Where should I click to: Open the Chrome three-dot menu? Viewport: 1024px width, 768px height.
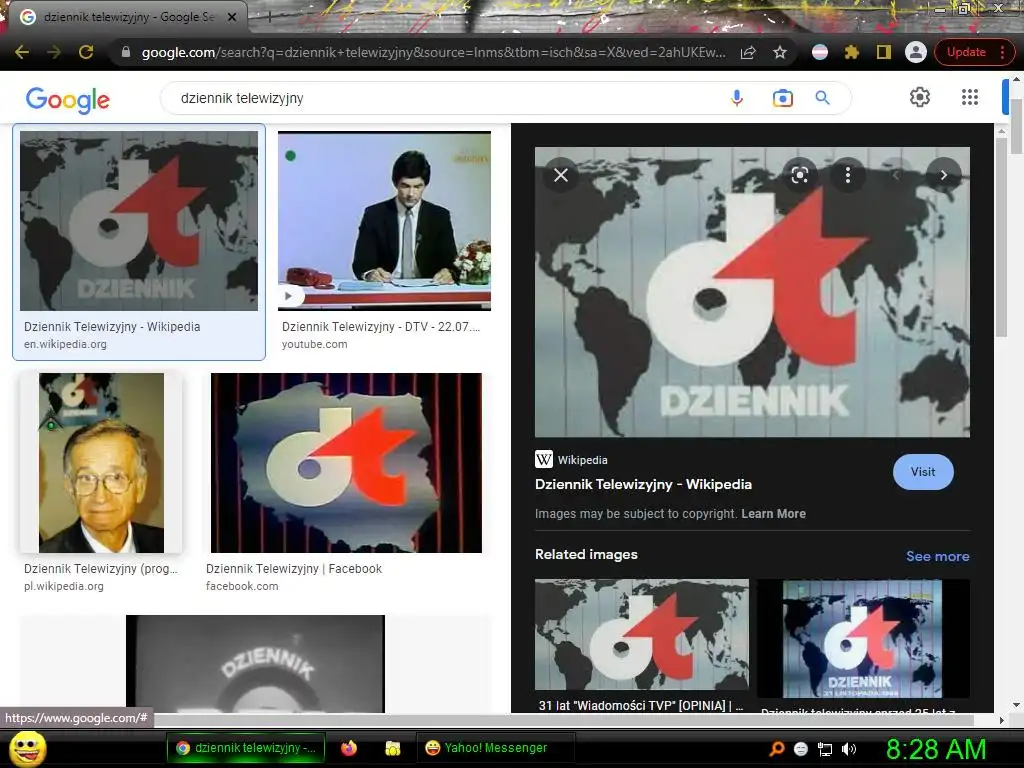(1002, 52)
